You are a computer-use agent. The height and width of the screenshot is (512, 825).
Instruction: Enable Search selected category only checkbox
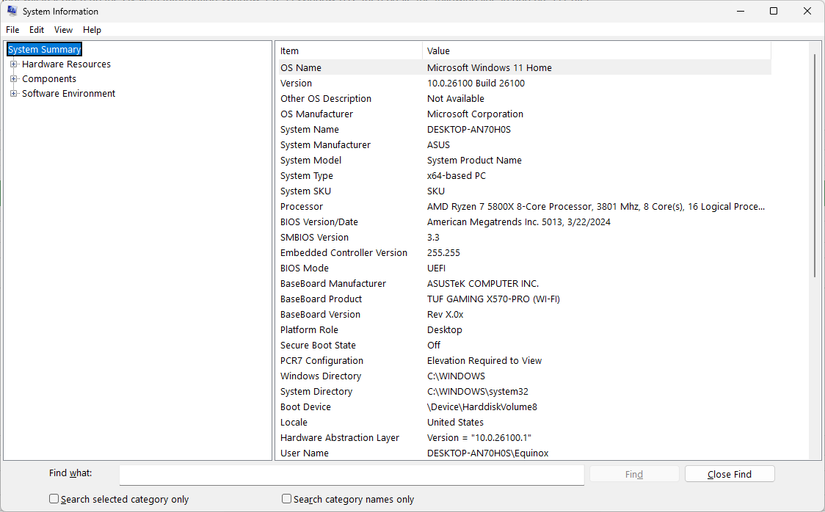click(x=54, y=499)
